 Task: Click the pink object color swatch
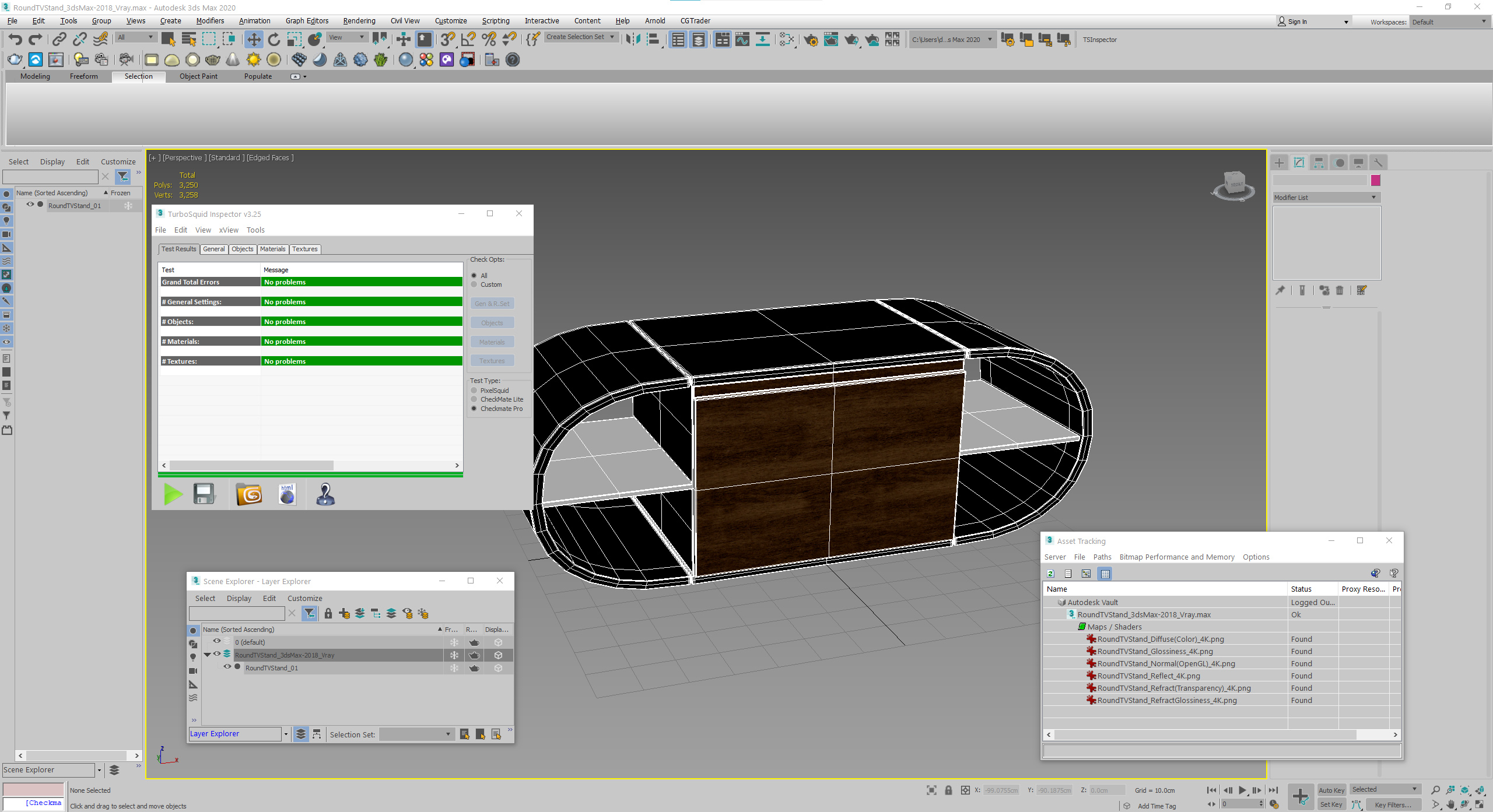pos(1376,181)
